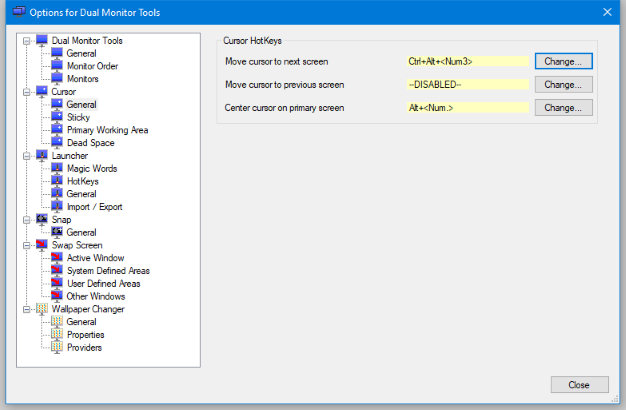Click the 'Cursor HotKeys' group title
This screenshot has width=626, height=410.
(x=252, y=40)
